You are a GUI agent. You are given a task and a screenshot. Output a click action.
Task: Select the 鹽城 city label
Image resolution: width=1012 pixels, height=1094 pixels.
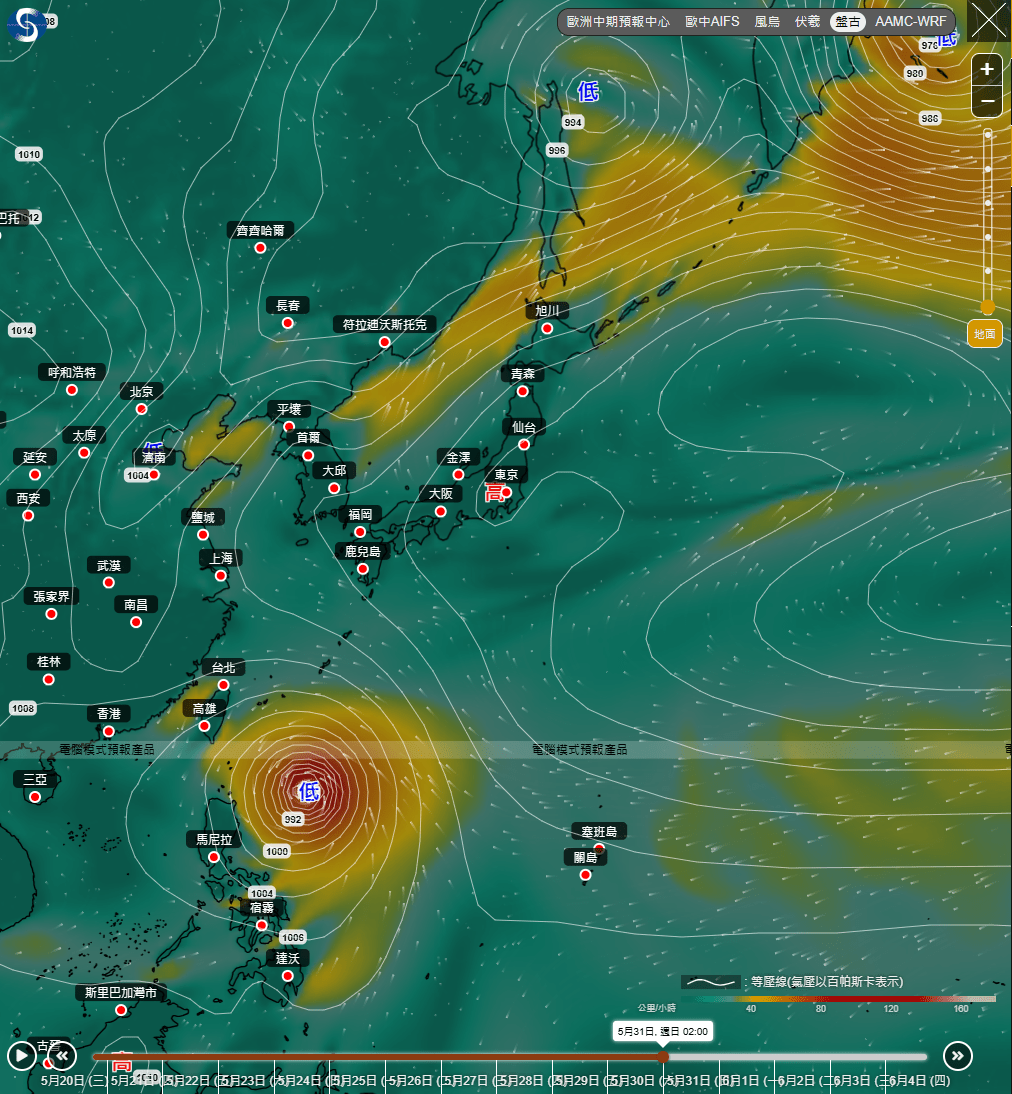pos(203,518)
